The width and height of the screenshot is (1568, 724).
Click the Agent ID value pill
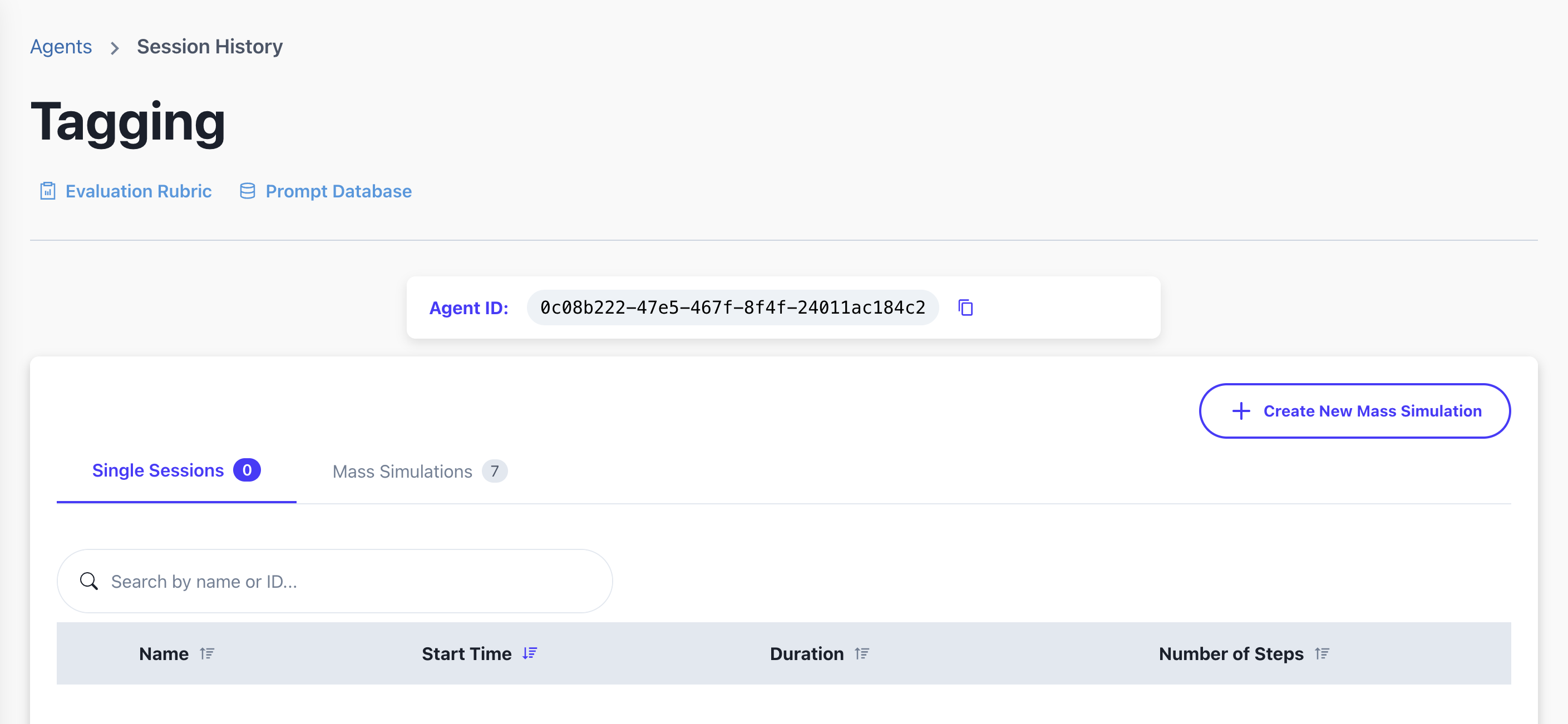pos(732,308)
